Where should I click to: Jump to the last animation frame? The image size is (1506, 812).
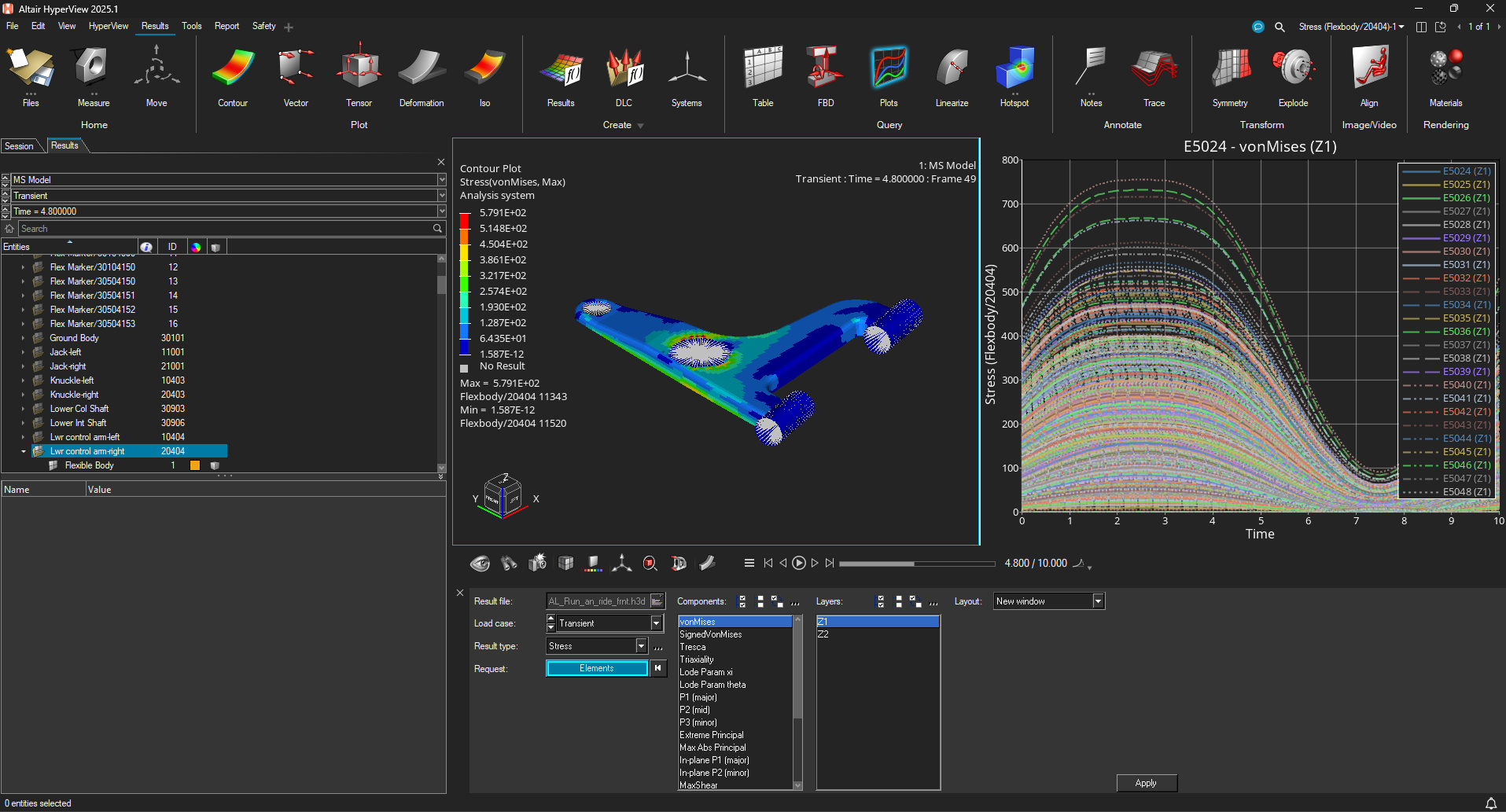830,563
